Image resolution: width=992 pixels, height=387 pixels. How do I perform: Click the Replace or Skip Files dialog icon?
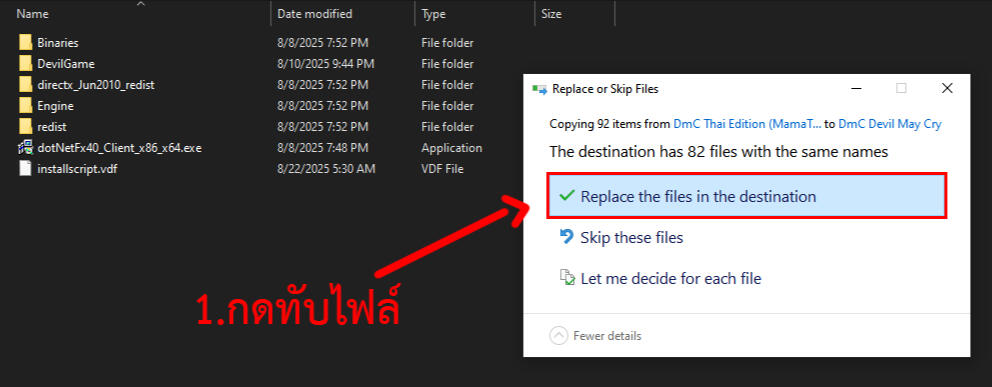[540, 89]
